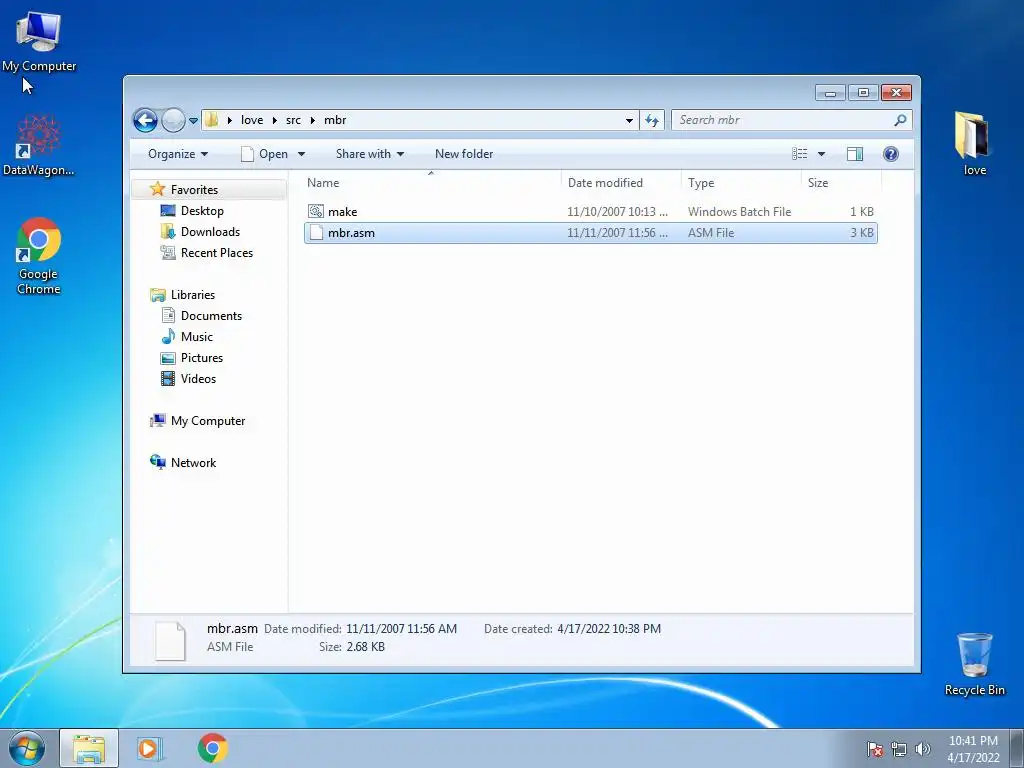Select the mbr.asm file name
The image size is (1024, 768).
(351, 232)
